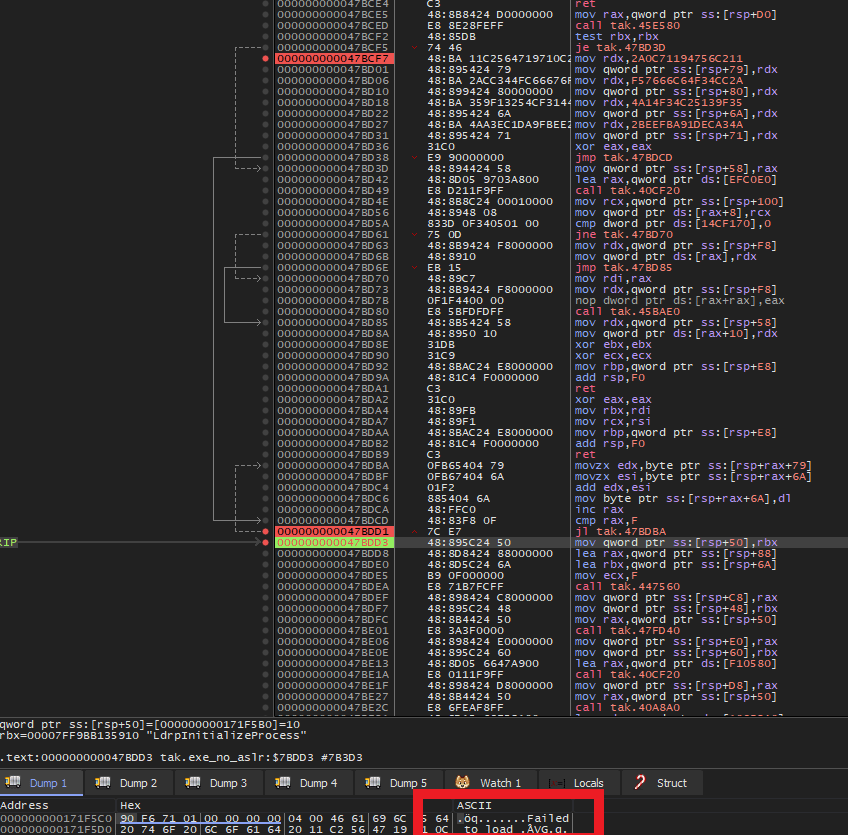Select dump row address 000000000171F5C0
The image size is (848, 835).
pyautogui.click(x=56, y=818)
